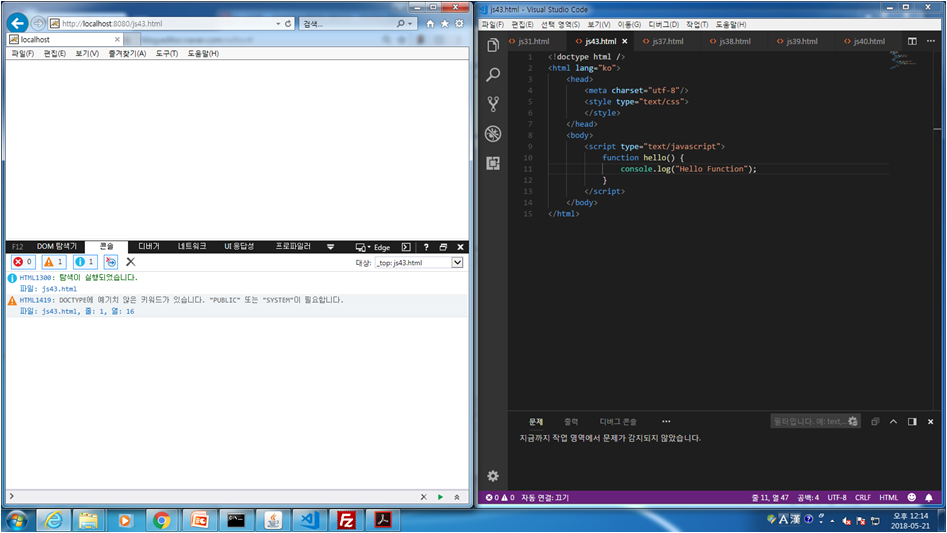This screenshot has width=947, height=533.
Task: Toggle clear-on-navigate icon in F12 console
Action: click(x=111, y=261)
